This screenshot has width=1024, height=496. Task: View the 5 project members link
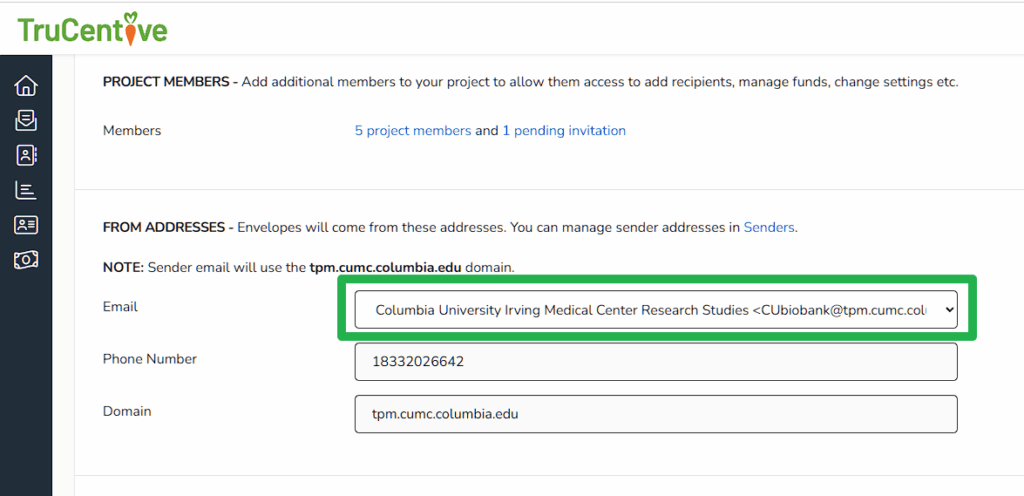(x=412, y=131)
